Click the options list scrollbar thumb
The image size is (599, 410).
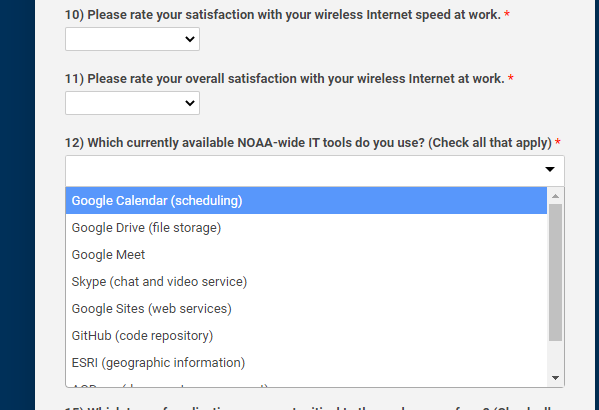click(x=555, y=272)
